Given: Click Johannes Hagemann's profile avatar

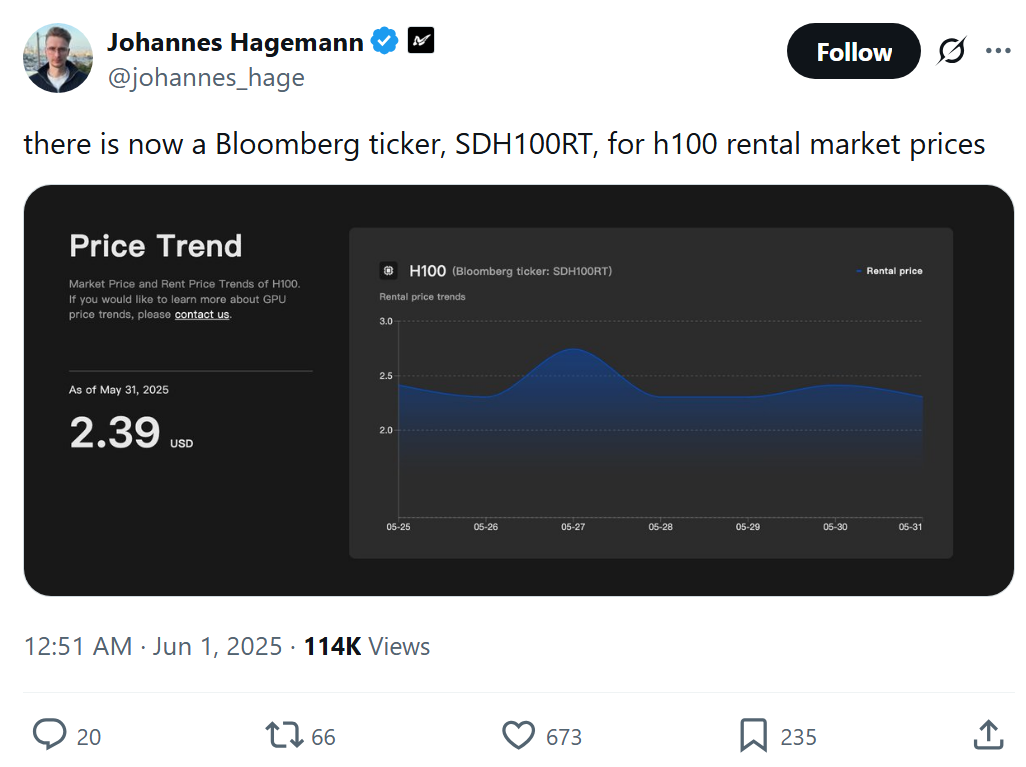Looking at the screenshot, I should click(57, 57).
